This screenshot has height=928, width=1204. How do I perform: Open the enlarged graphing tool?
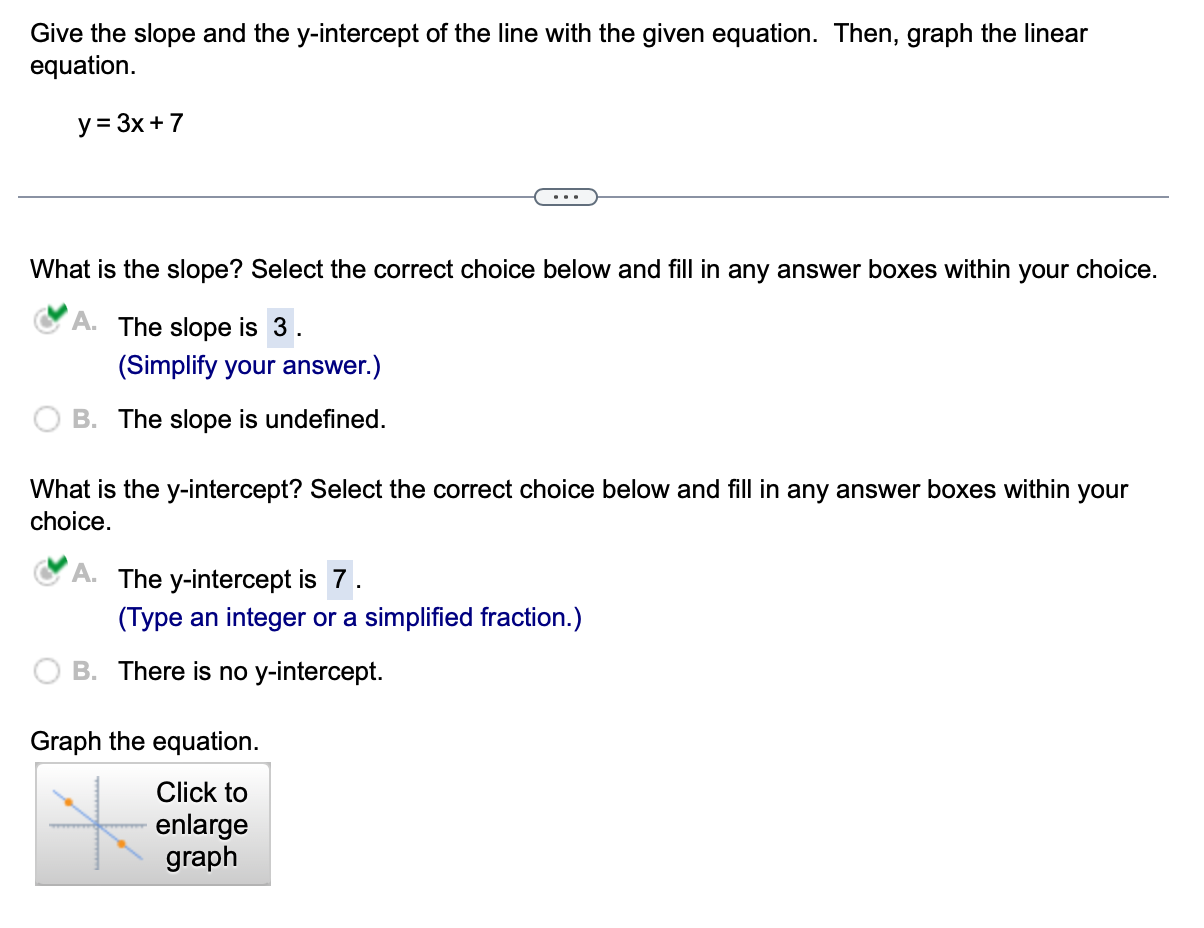click(x=200, y=824)
